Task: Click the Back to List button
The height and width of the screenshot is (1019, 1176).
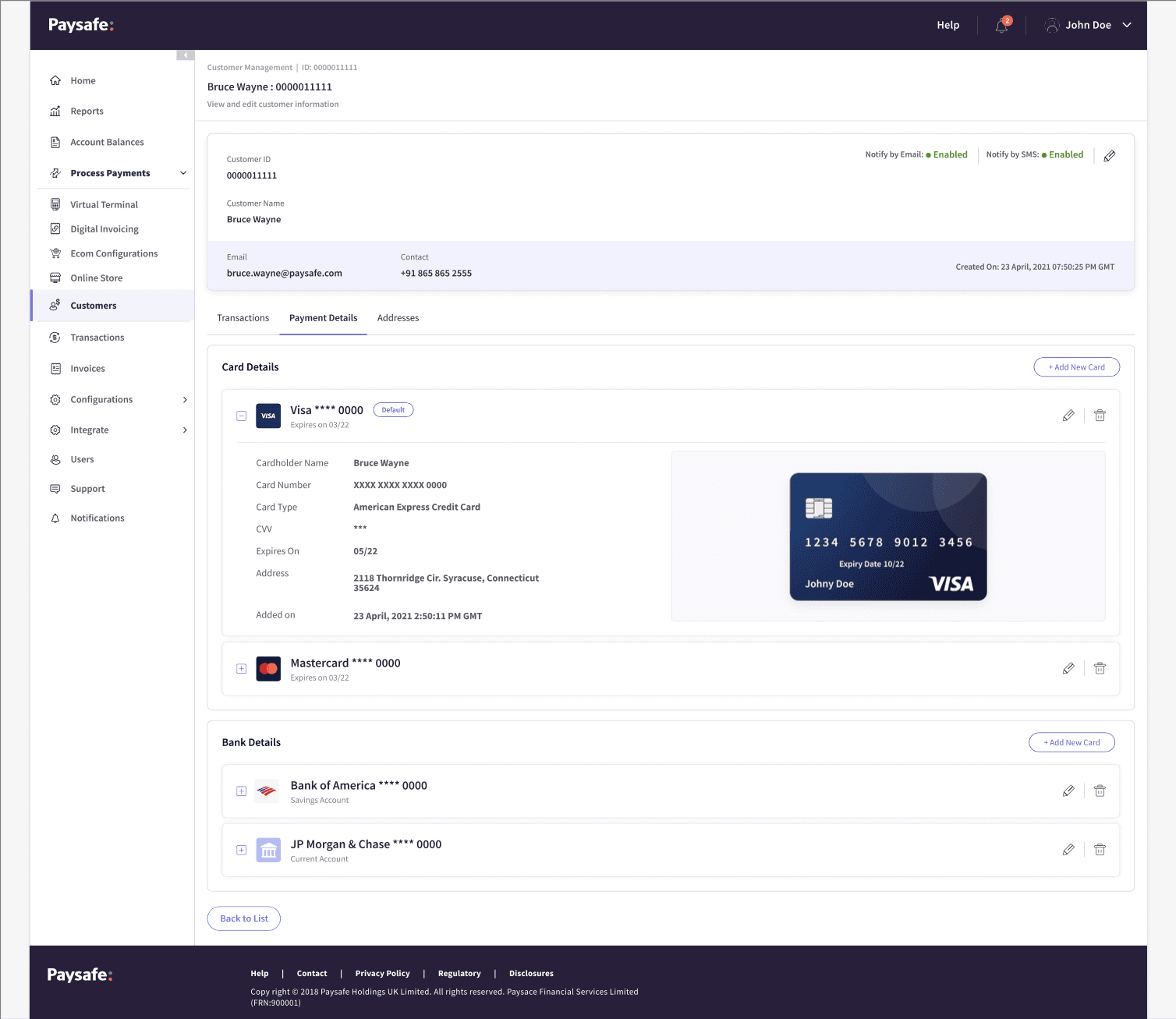Action: [x=244, y=918]
